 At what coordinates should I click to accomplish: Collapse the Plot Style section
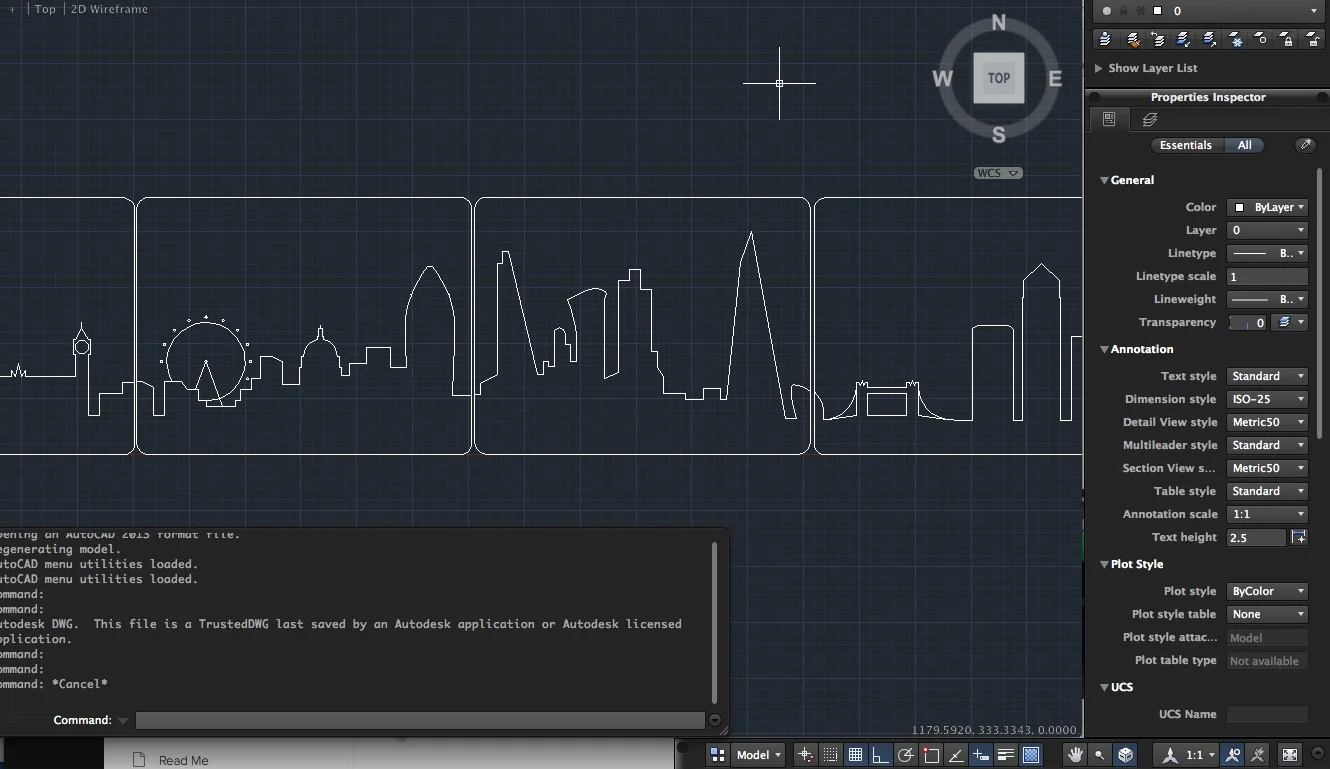pyautogui.click(x=1104, y=564)
